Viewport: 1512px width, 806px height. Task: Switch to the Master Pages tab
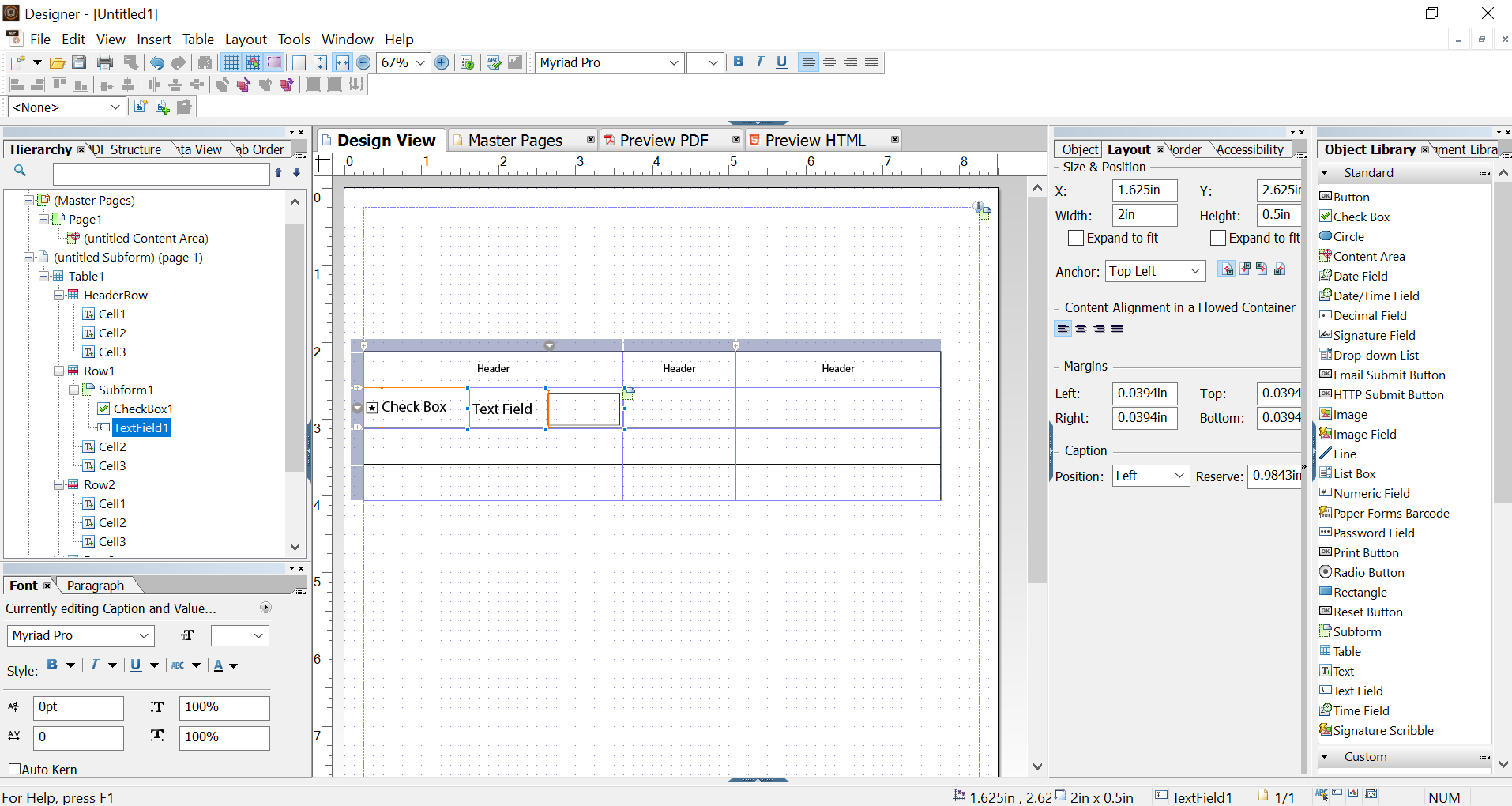(514, 140)
